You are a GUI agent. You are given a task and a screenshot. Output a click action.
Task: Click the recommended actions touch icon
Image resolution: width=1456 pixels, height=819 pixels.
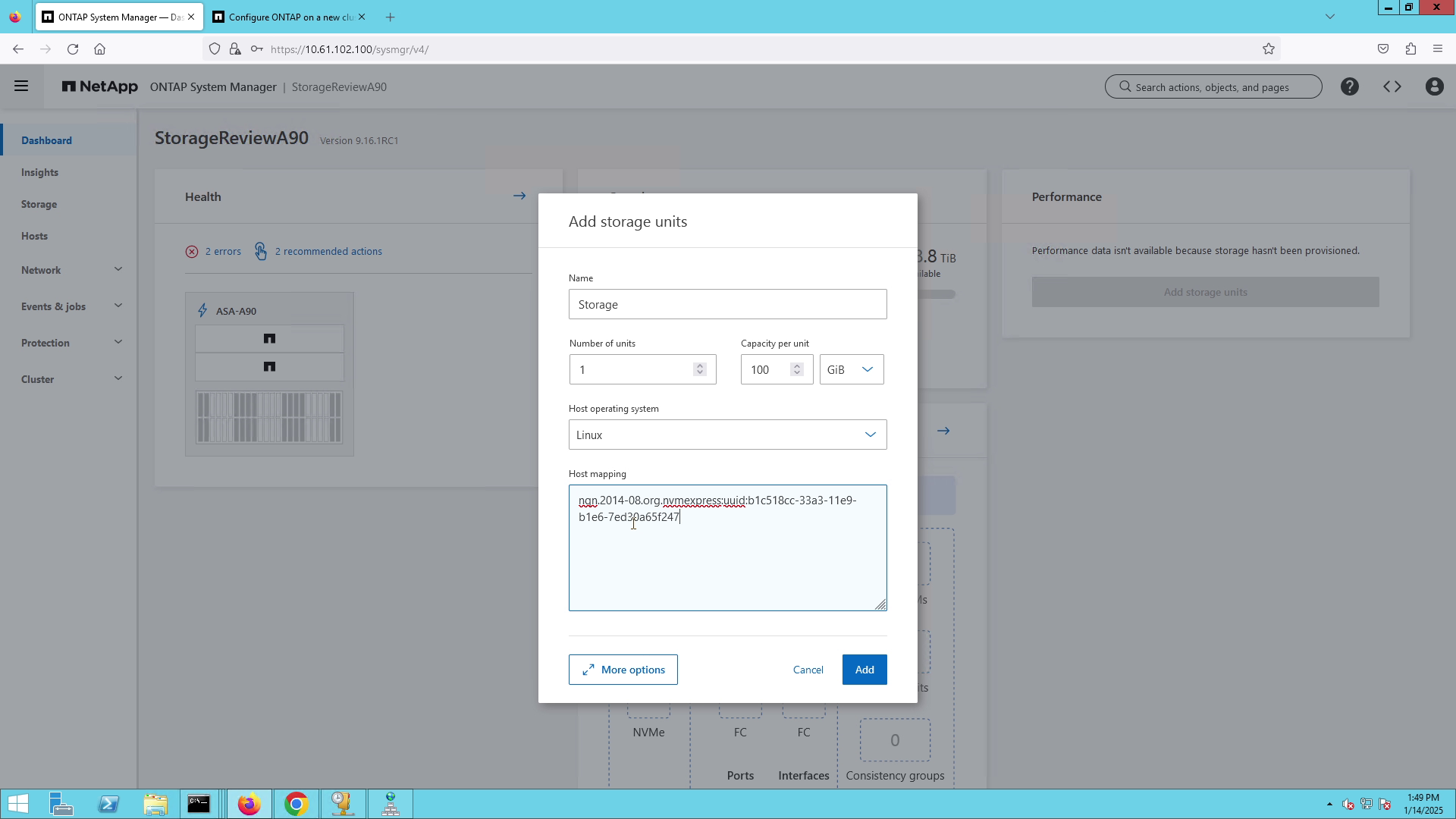pos(261,251)
